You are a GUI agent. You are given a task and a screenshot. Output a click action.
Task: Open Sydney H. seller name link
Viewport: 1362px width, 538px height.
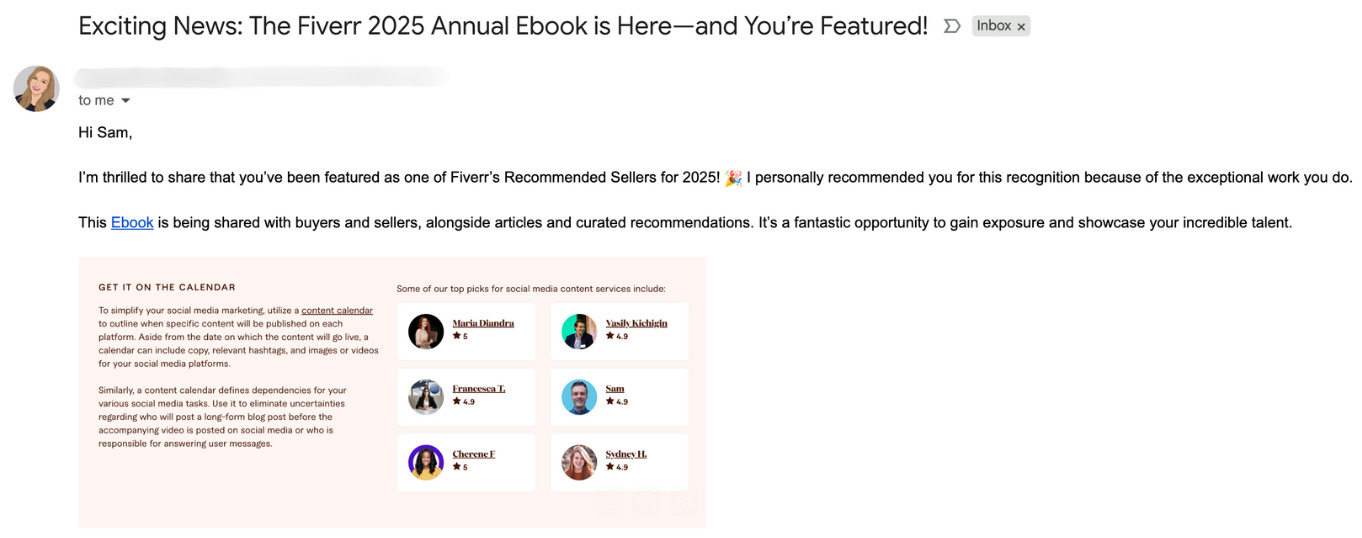626,454
